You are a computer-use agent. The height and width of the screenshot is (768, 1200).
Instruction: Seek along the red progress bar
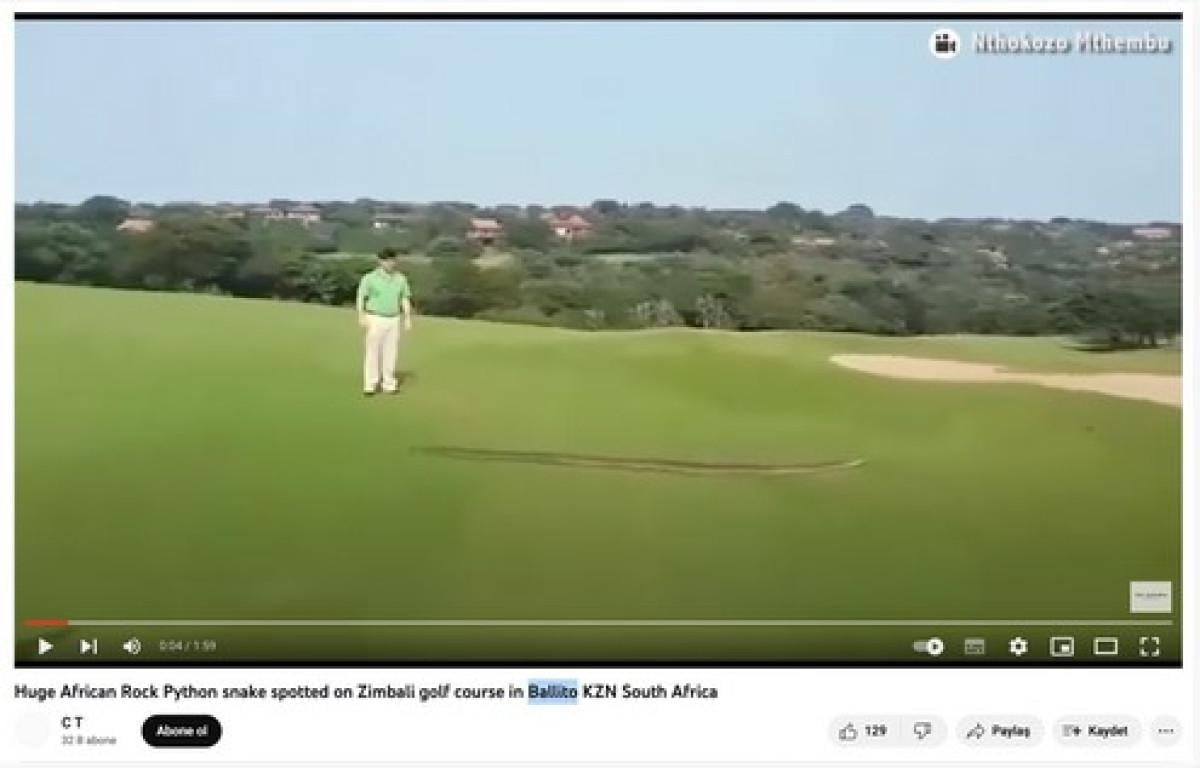point(600,622)
